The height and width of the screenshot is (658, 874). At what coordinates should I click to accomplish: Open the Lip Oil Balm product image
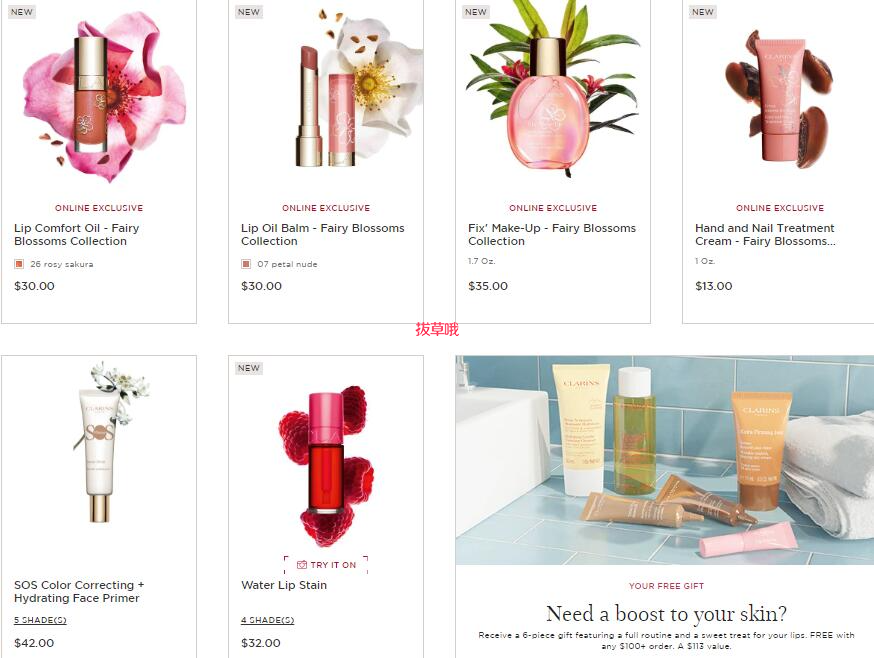[x=356, y=89]
